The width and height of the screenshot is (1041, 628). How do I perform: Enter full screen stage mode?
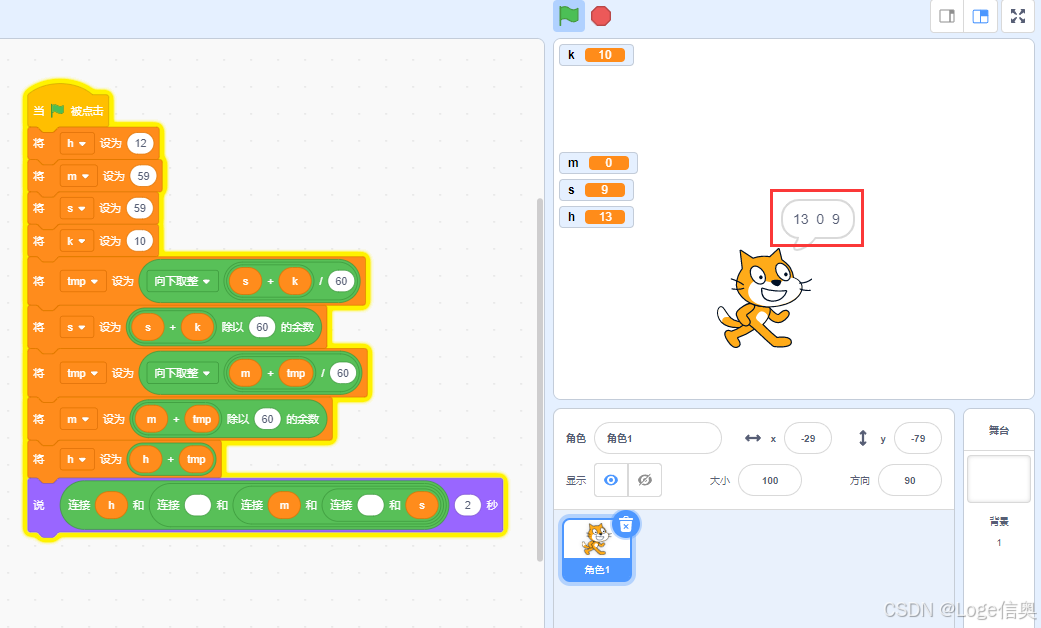(1018, 16)
